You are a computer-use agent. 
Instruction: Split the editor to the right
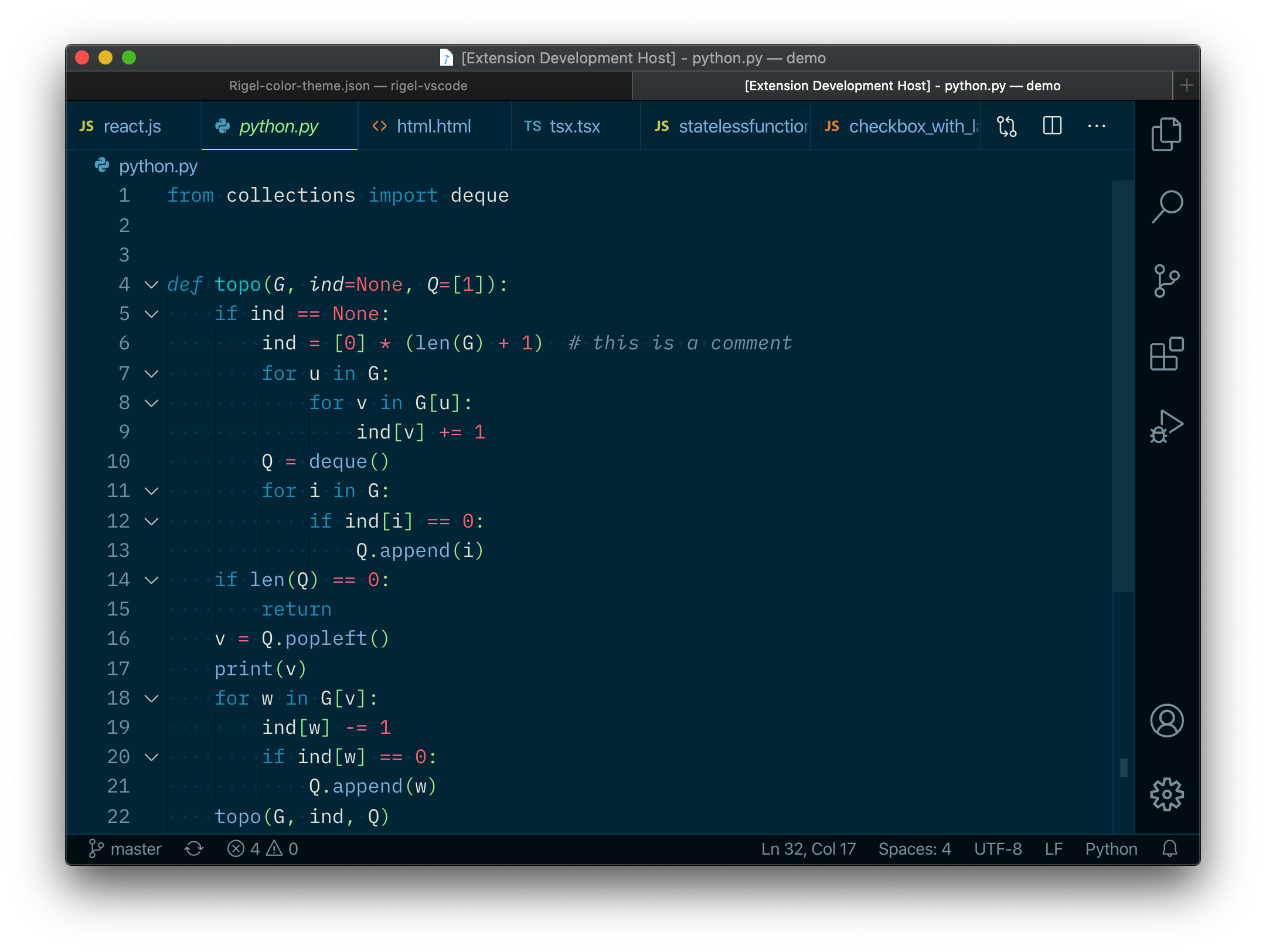pos(1052,125)
